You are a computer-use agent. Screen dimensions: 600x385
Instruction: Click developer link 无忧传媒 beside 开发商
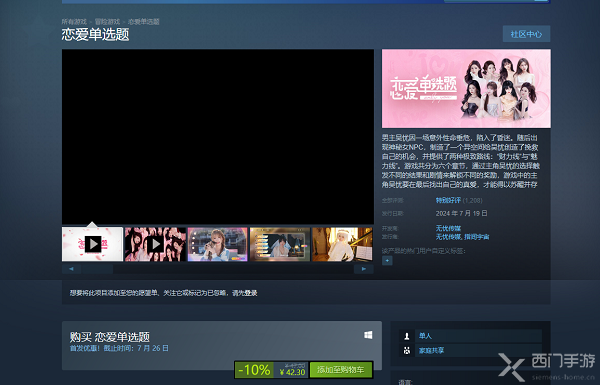[x=448, y=228]
